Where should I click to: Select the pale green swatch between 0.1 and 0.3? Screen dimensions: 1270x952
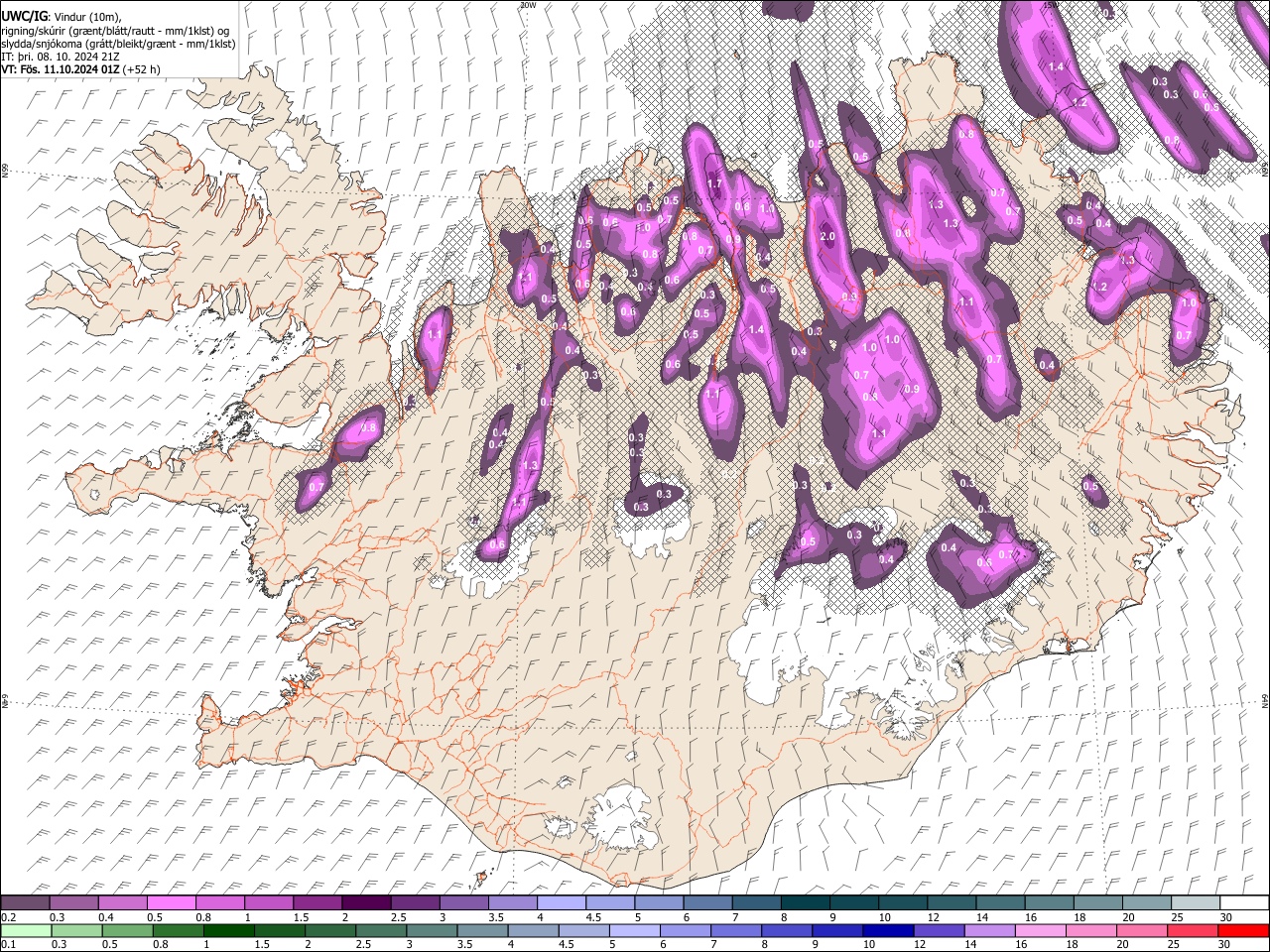click(25, 930)
